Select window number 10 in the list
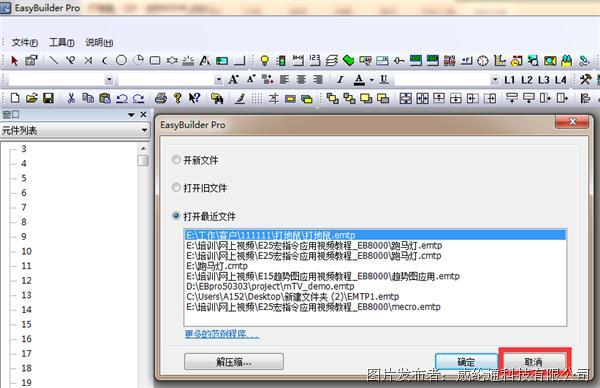The width and height of the screenshot is (600, 388). point(26,251)
